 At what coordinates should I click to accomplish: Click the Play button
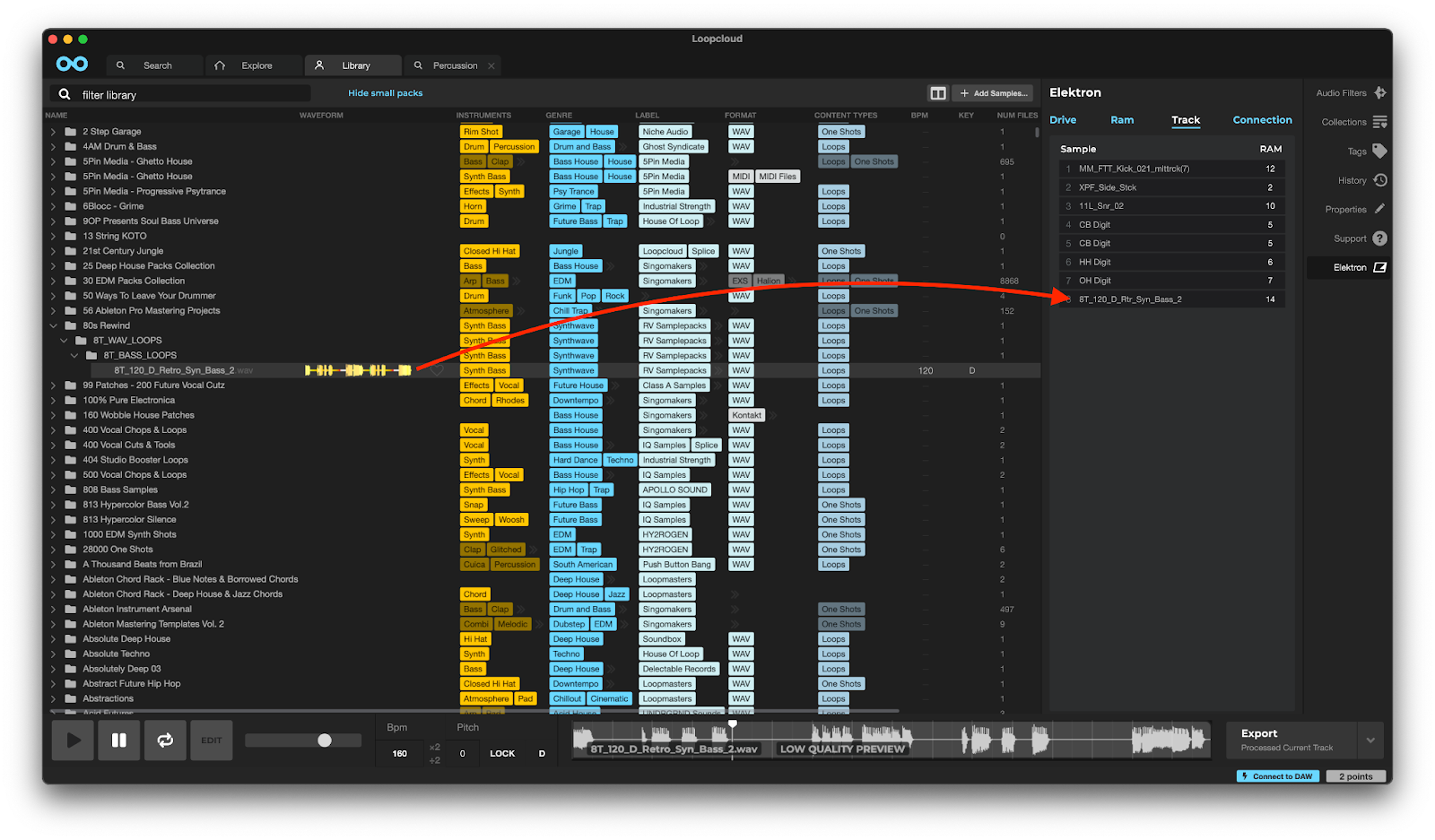coord(74,740)
